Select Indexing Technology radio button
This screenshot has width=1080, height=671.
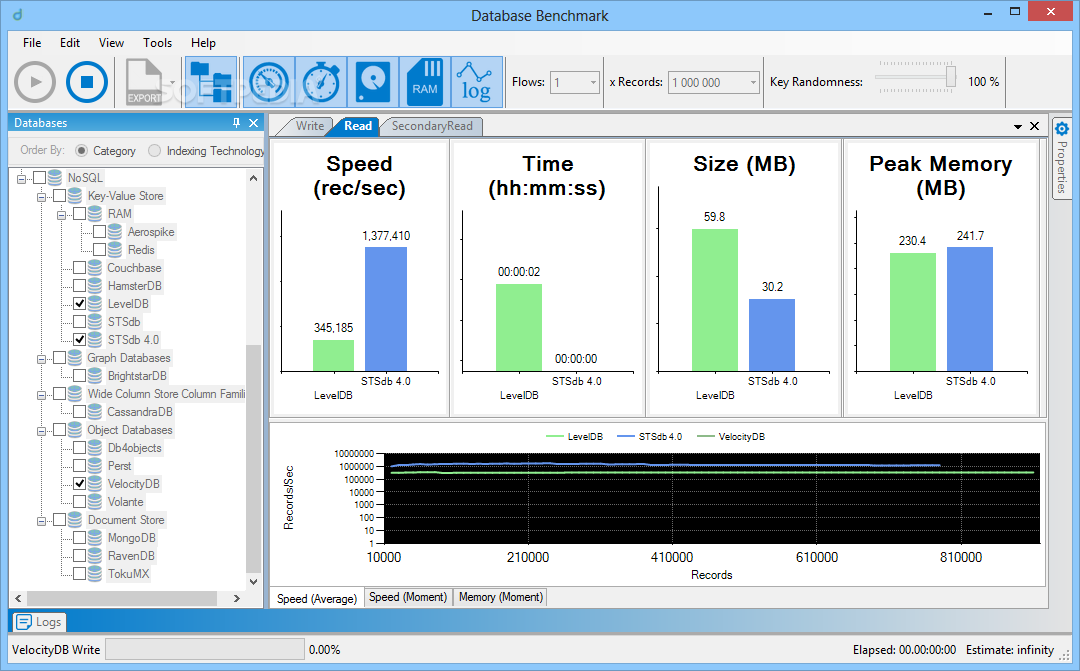click(x=155, y=150)
